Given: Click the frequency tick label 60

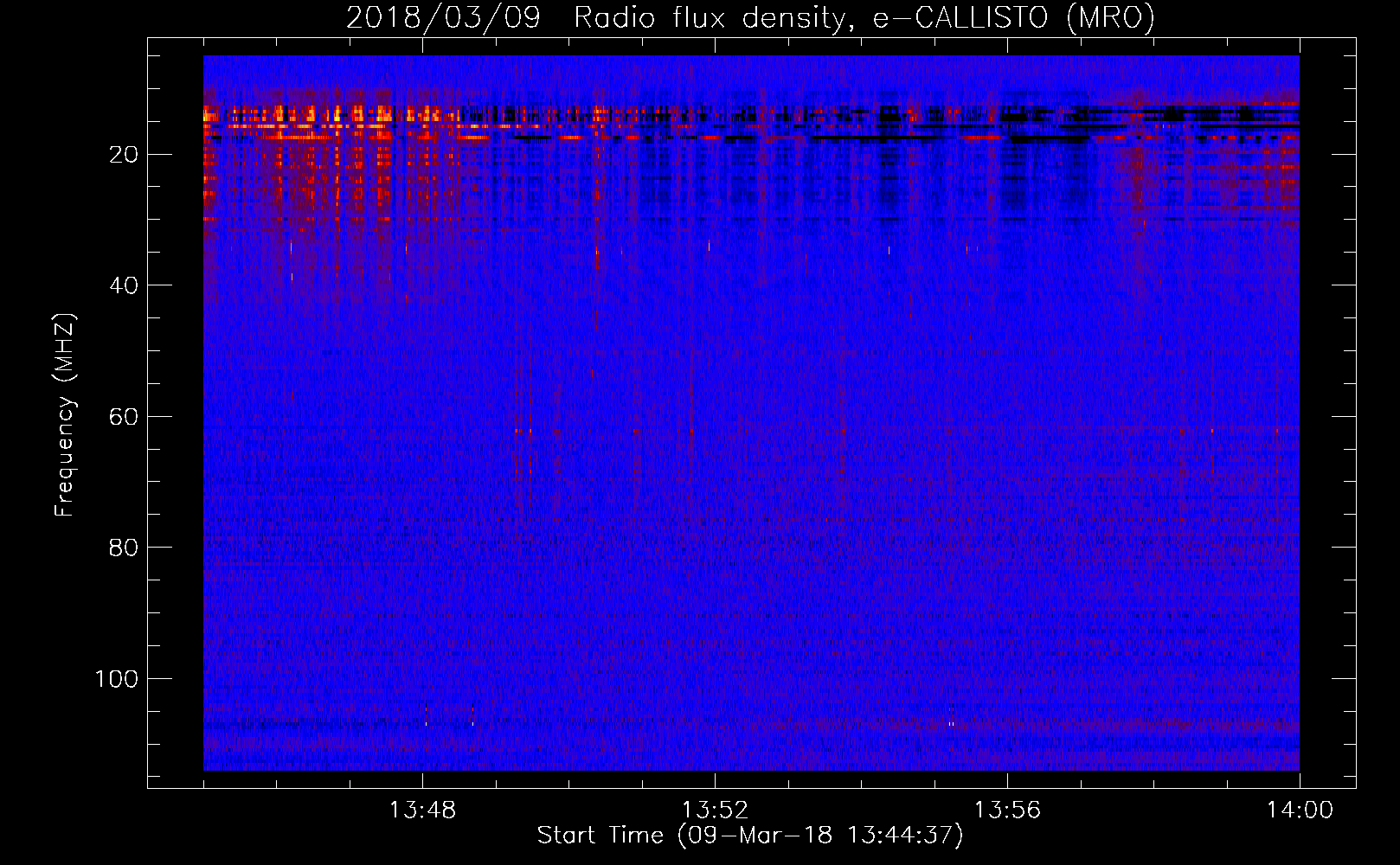Looking at the screenshot, I should [125, 417].
